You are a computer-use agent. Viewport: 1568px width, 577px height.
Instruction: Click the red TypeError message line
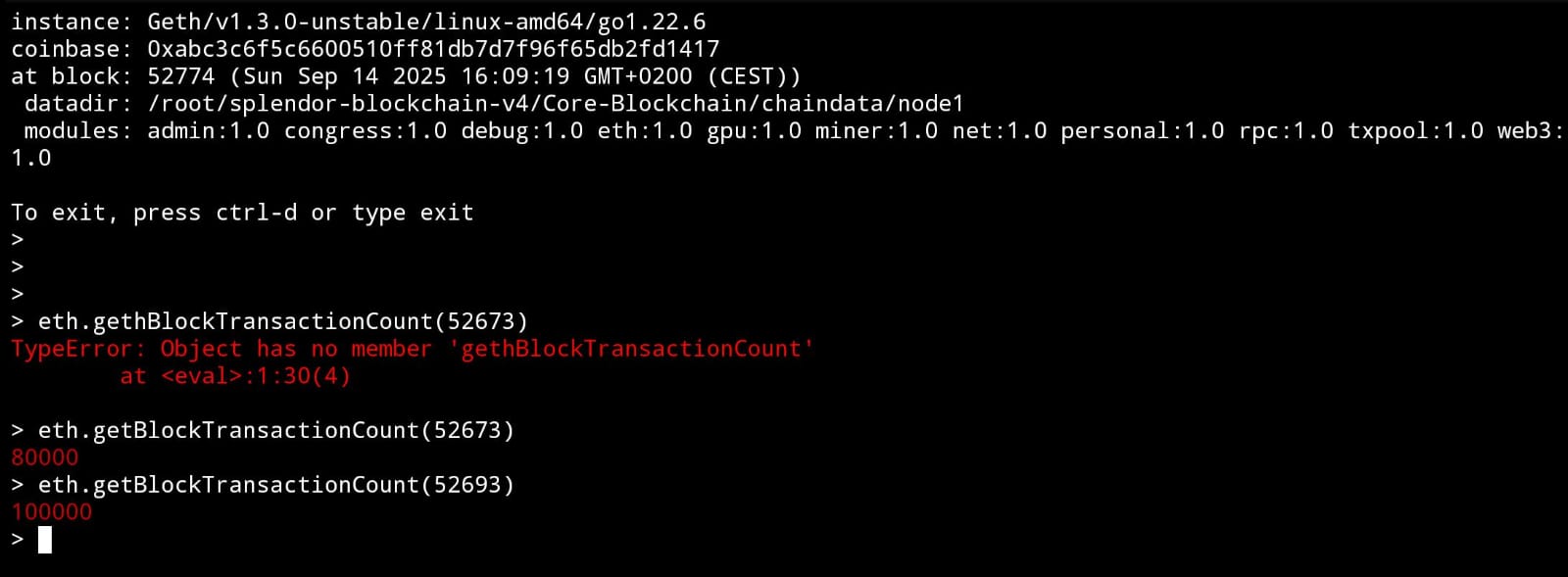pos(412,349)
